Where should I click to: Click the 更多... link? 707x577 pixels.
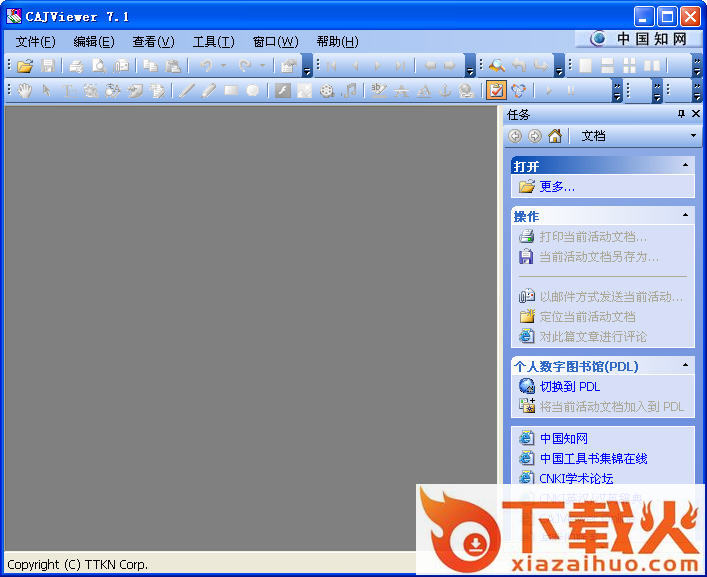pyautogui.click(x=557, y=186)
